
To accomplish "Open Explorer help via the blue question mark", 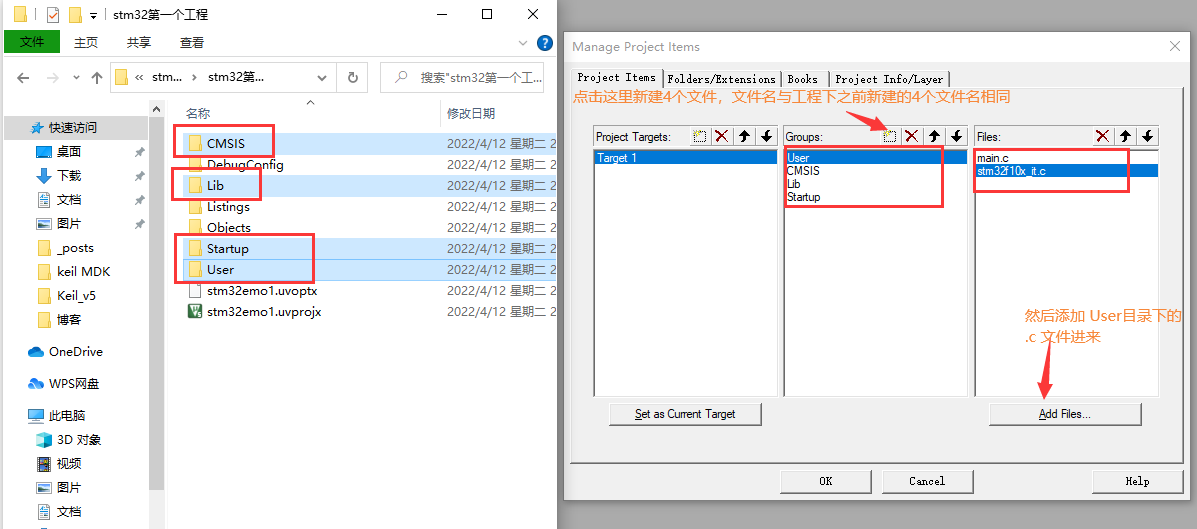I will coord(545,43).
